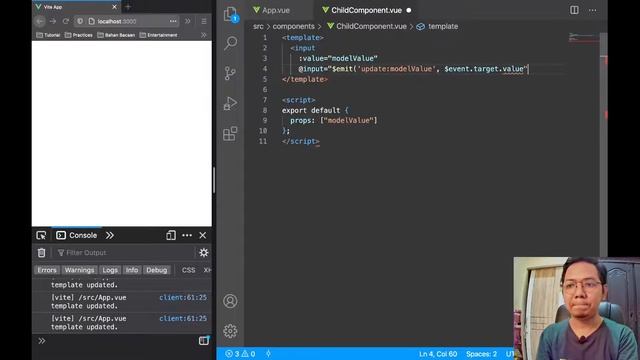Click the console command prompt chevrons
This screenshot has height=360, width=640.
pyautogui.click(x=42, y=341)
